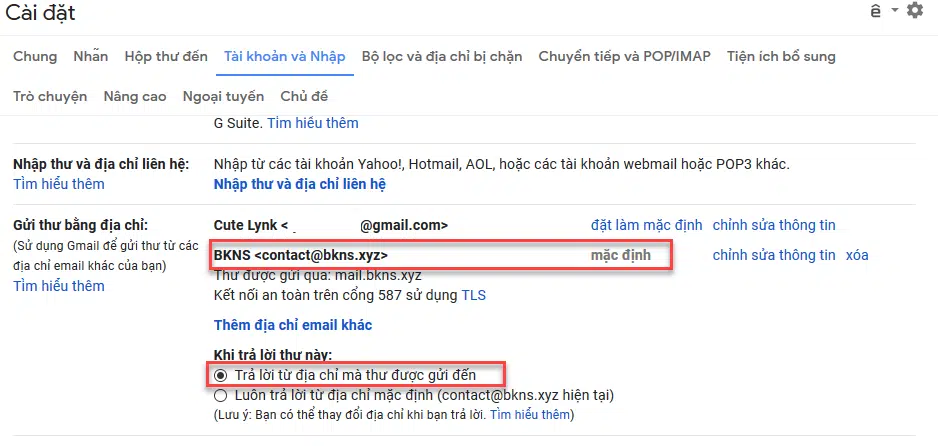Switch to the Chủ đề tab
This screenshot has width=938, height=446.
(304, 96)
